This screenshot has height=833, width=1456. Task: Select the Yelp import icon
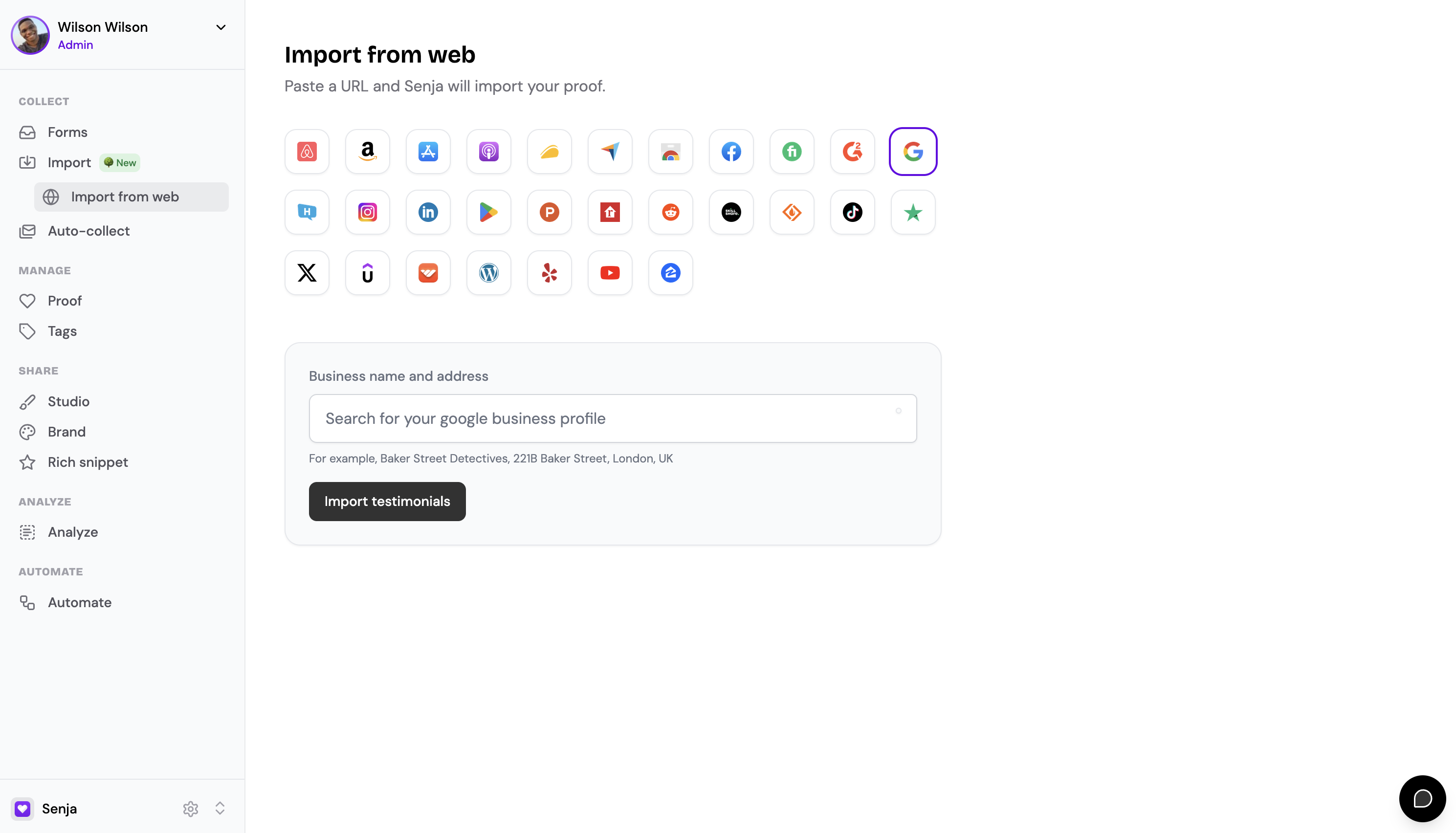pos(549,273)
